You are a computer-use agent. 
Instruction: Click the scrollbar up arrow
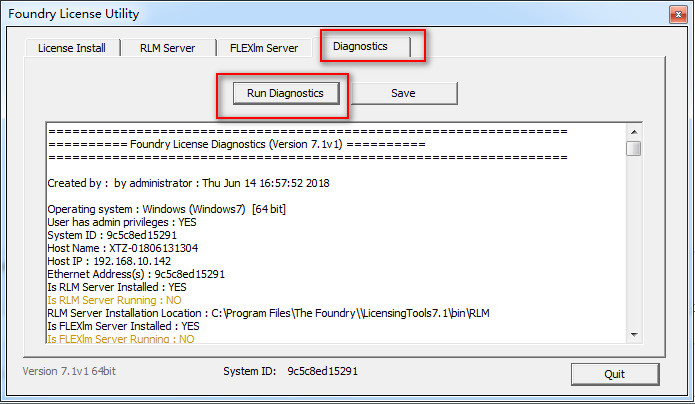point(634,132)
